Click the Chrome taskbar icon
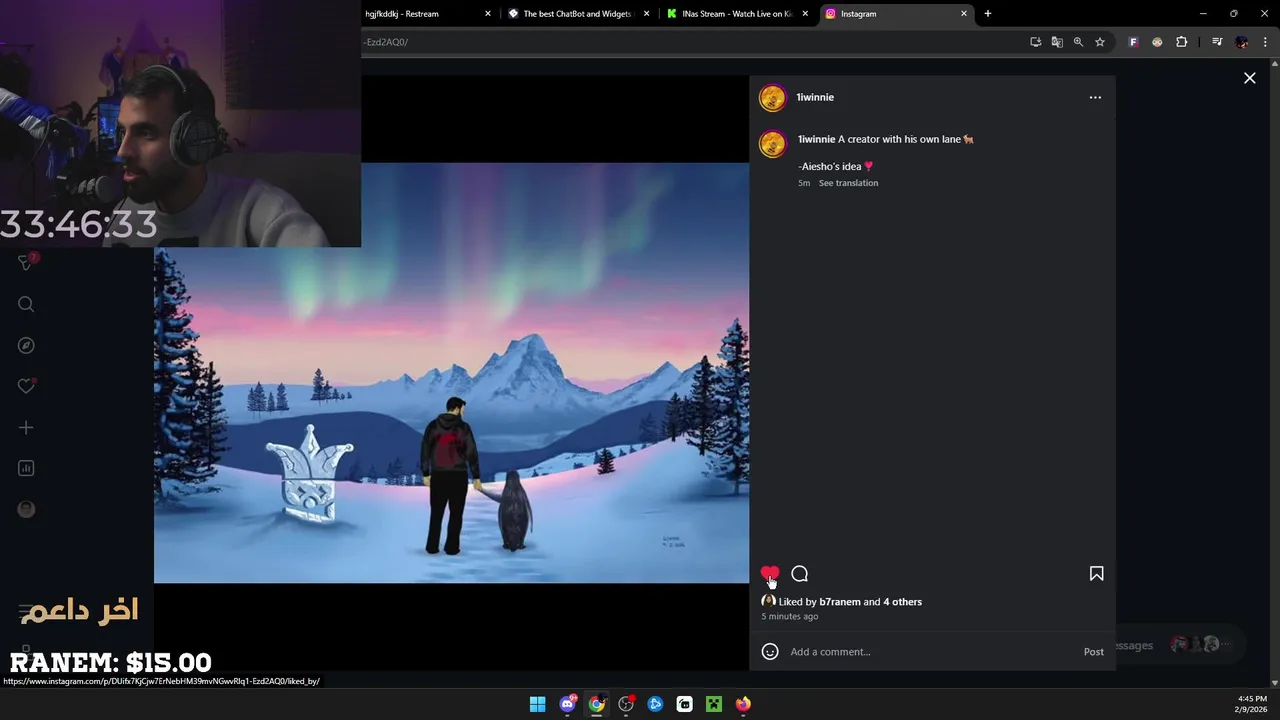Screen dimensions: 1280x720 pos(596,704)
